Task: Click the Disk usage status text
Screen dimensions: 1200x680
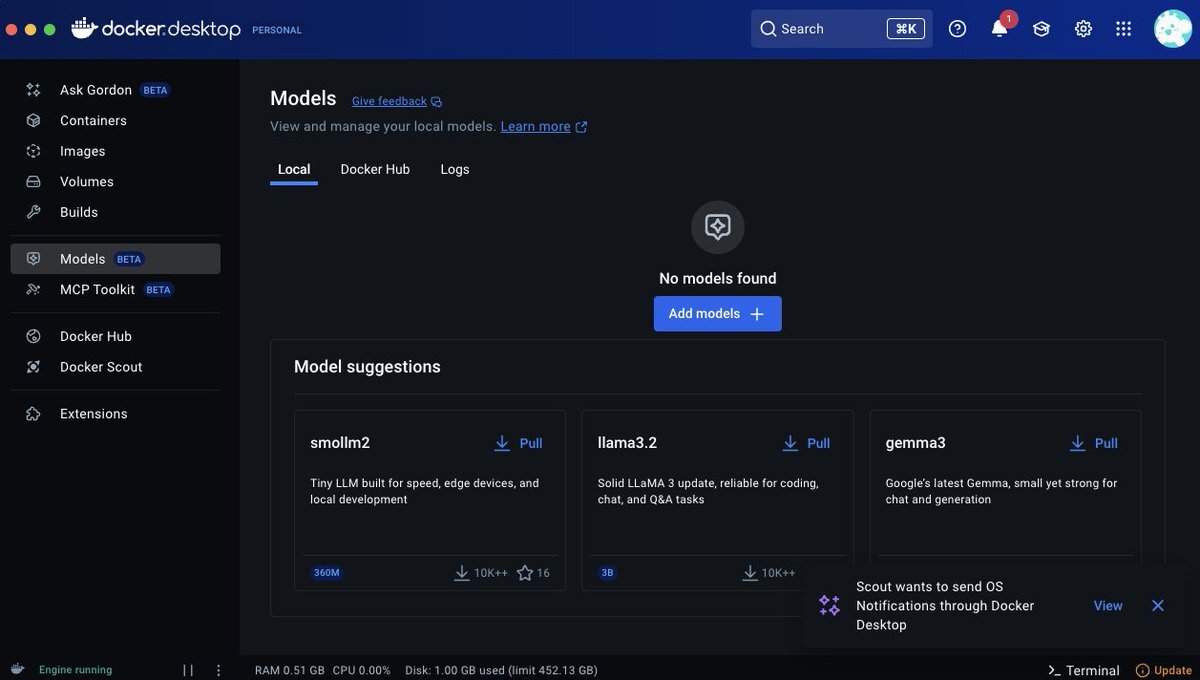Action: pyautogui.click(x=501, y=670)
